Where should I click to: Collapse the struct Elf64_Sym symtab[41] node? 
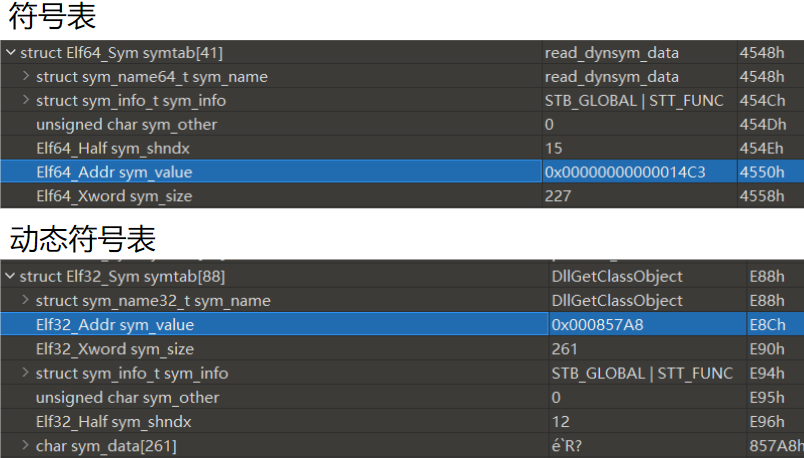pyautogui.click(x=10, y=53)
